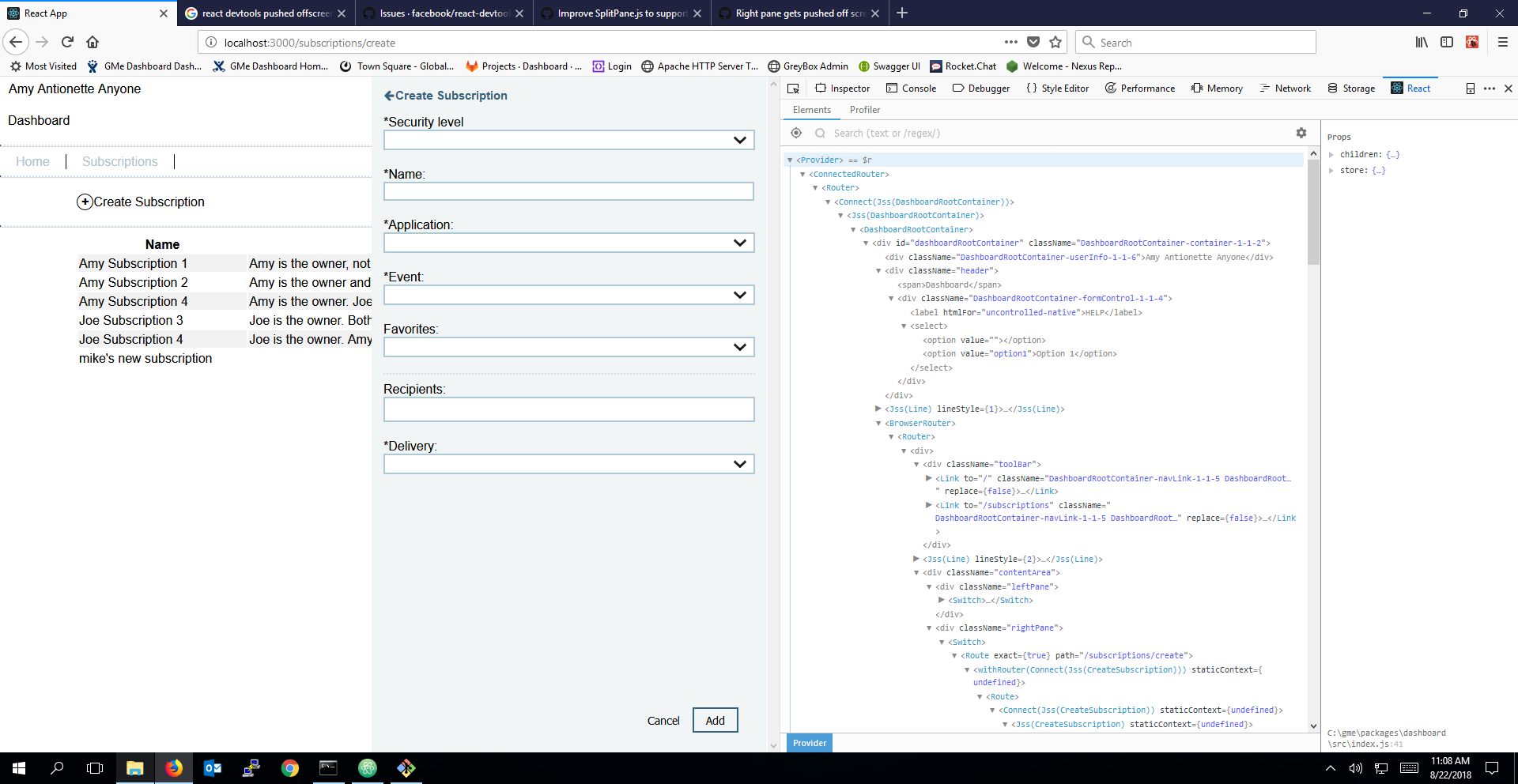
Task: Select the element picker icon in React DevTools
Action: pos(795,133)
